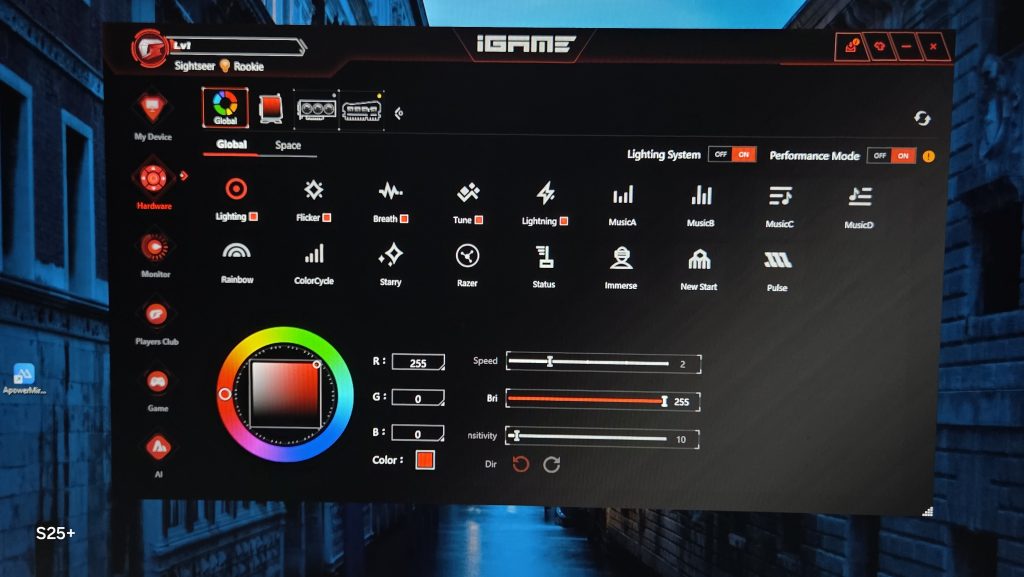Check the red box next to Flicker
Viewport: 1024px width, 577px height.
click(x=326, y=217)
